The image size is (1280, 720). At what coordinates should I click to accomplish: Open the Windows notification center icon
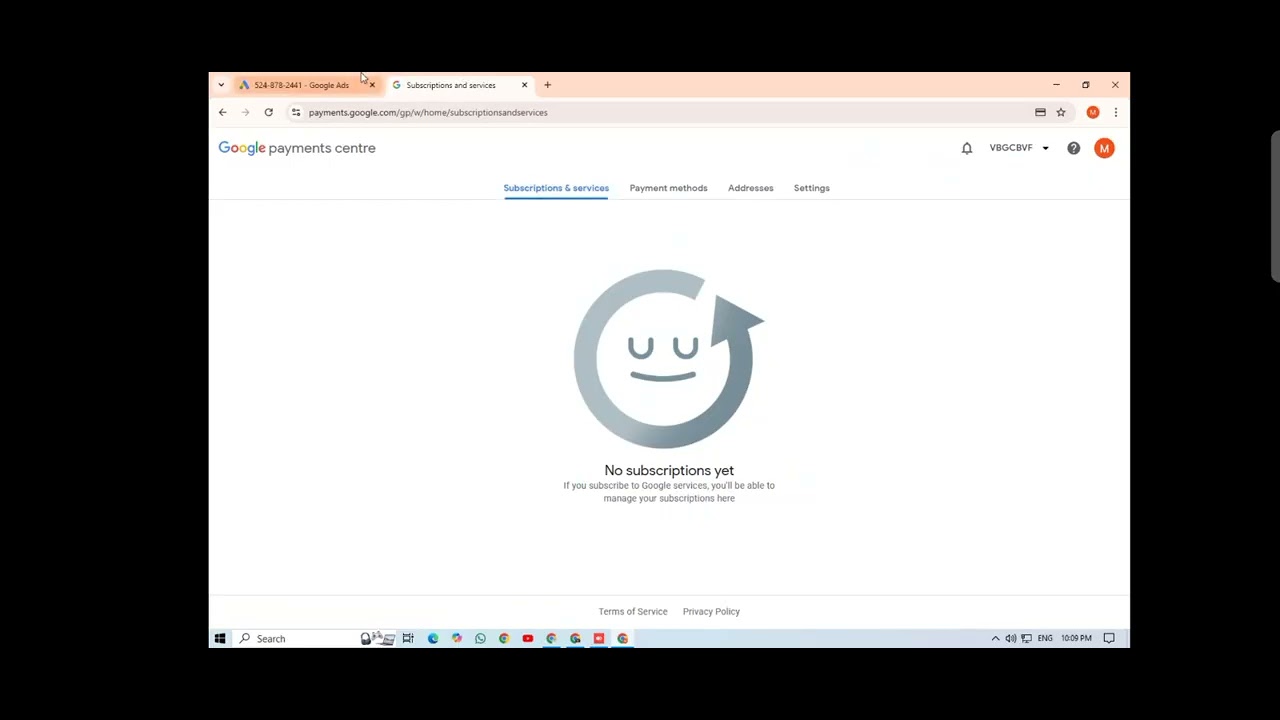1109,638
